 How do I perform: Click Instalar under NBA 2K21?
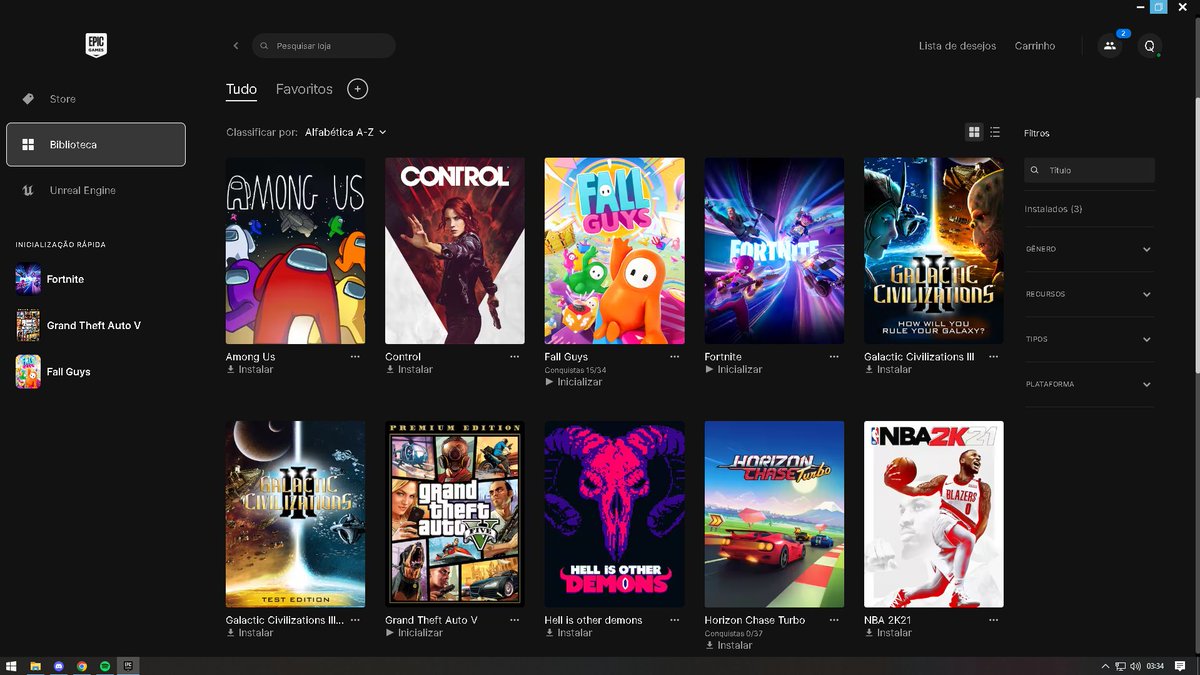coord(888,633)
